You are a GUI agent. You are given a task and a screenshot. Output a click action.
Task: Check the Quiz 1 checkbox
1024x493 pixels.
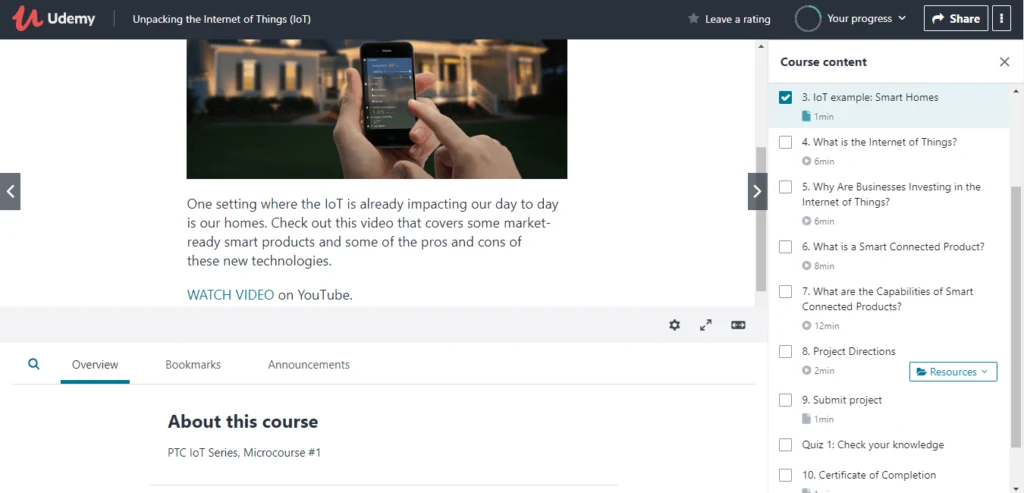(786, 445)
